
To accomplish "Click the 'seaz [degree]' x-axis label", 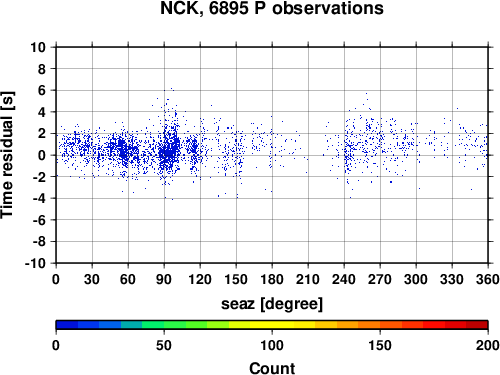I will [272, 304].
